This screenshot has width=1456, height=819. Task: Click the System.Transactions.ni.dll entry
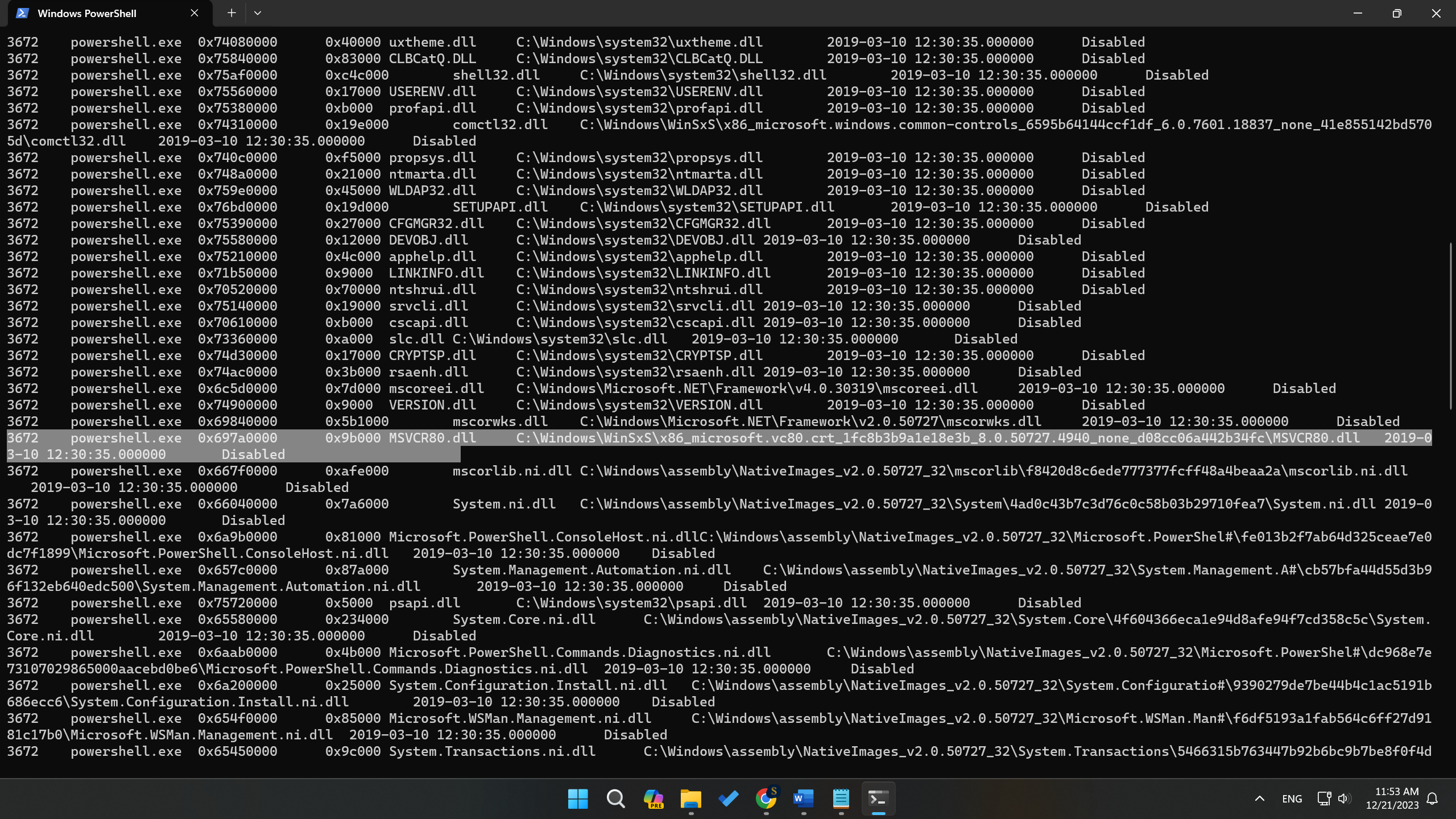493,751
